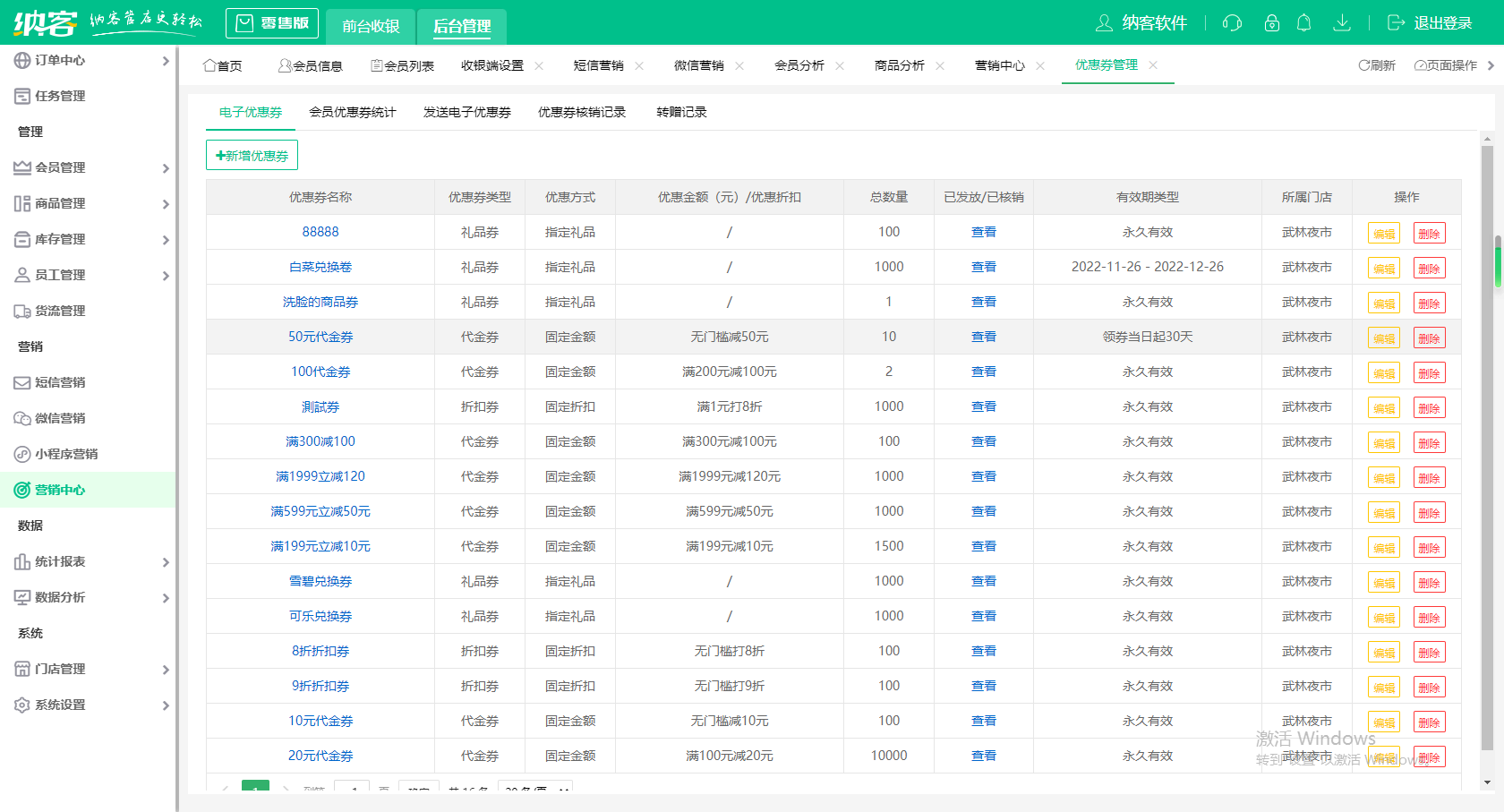The image size is (1504, 812).
Task: Switch to the 前台收银 mode
Action: pyautogui.click(x=372, y=26)
